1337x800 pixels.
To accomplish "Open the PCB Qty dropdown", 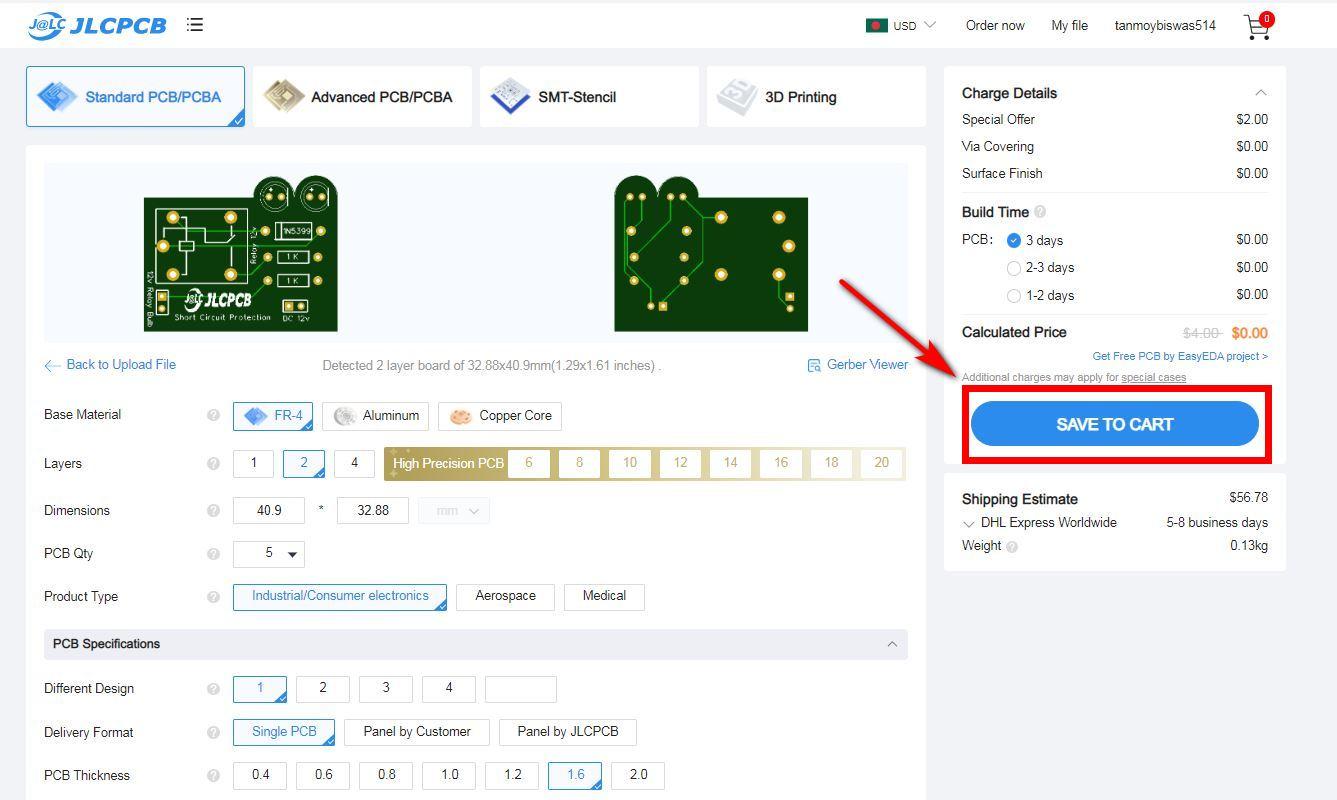I will [269, 554].
